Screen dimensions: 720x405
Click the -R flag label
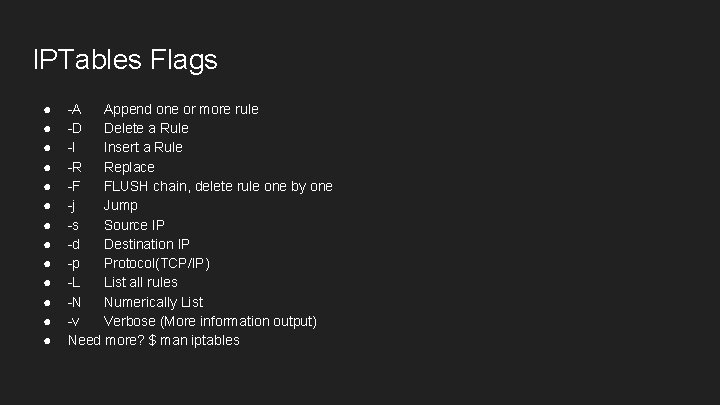point(75,167)
